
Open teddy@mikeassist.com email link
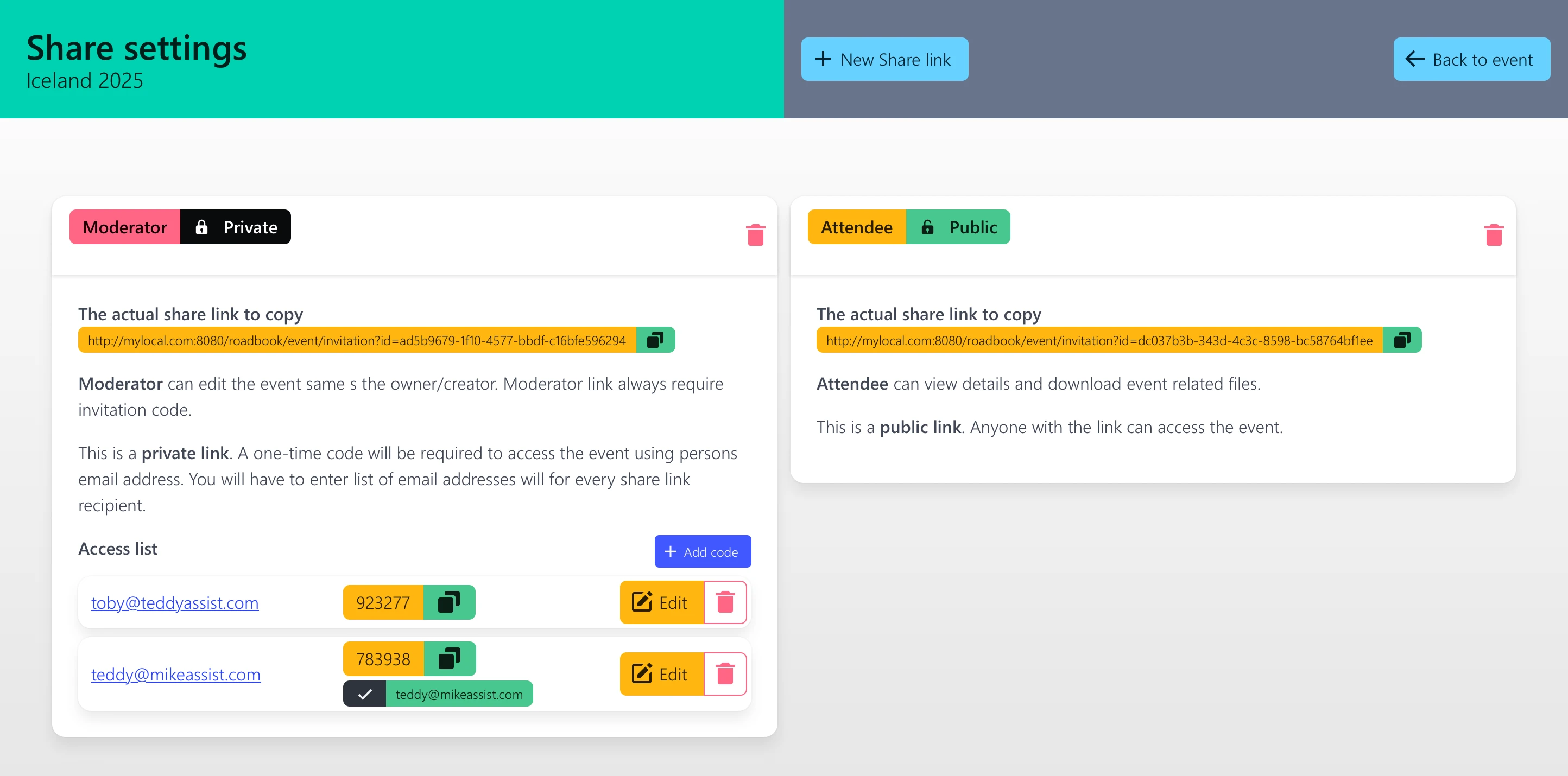[x=176, y=675]
